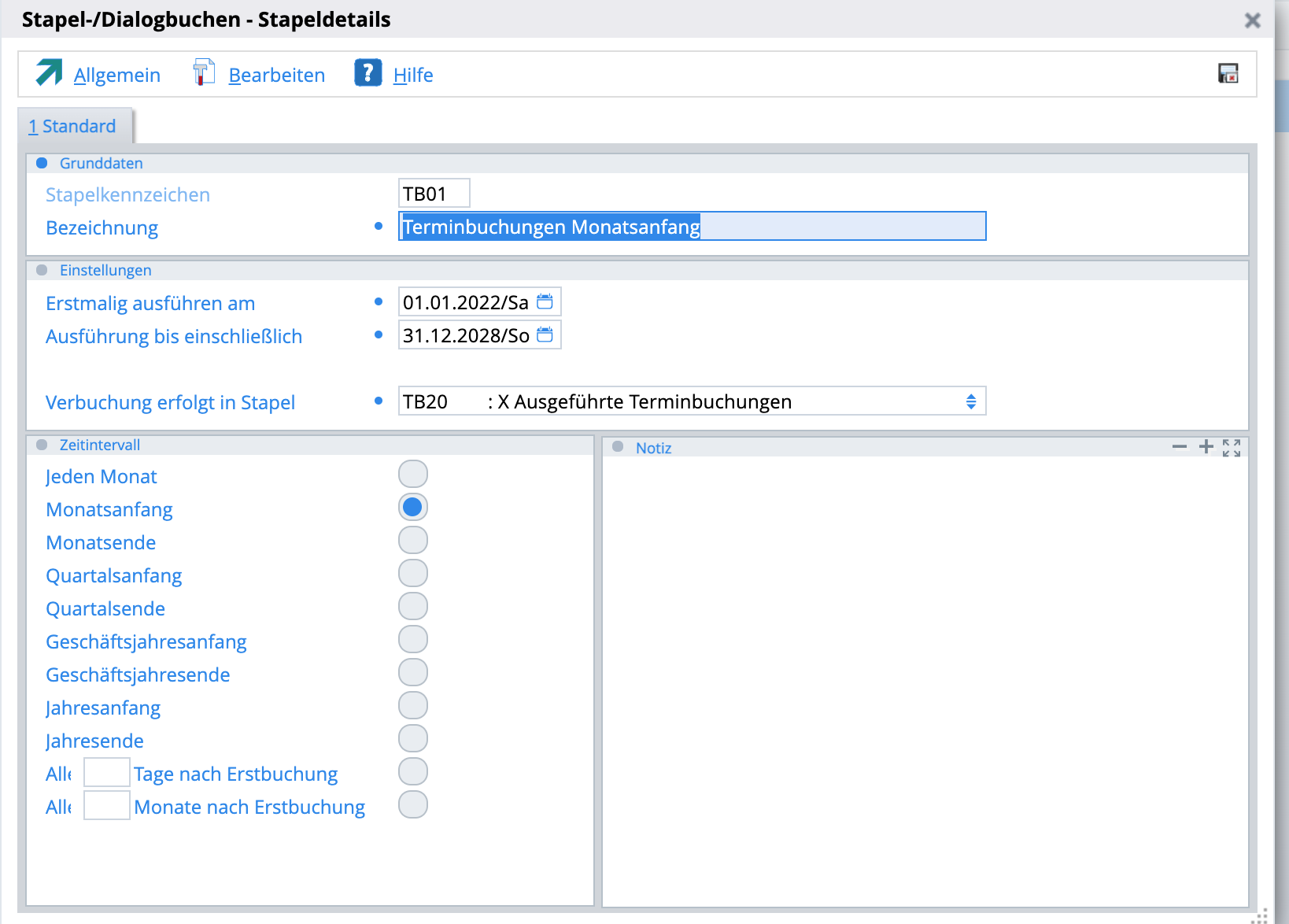The image size is (1289, 924).
Task: Open the Allgemein menu
Action: click(x=116, y=76)
